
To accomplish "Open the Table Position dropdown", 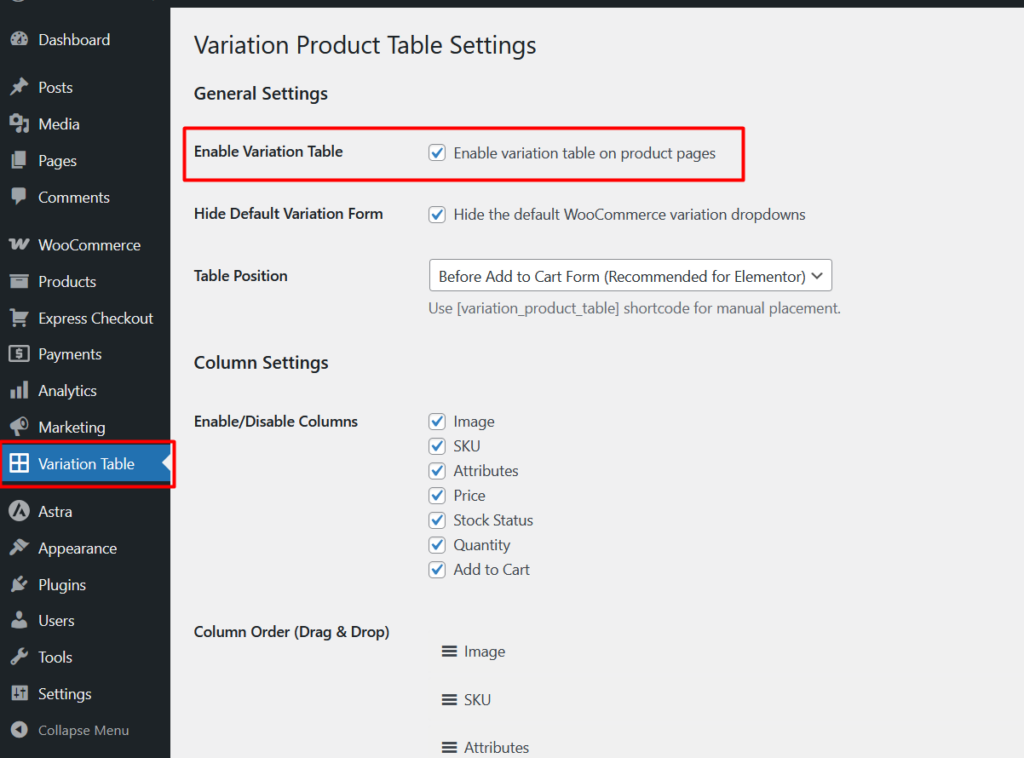I will pos(630,276).
